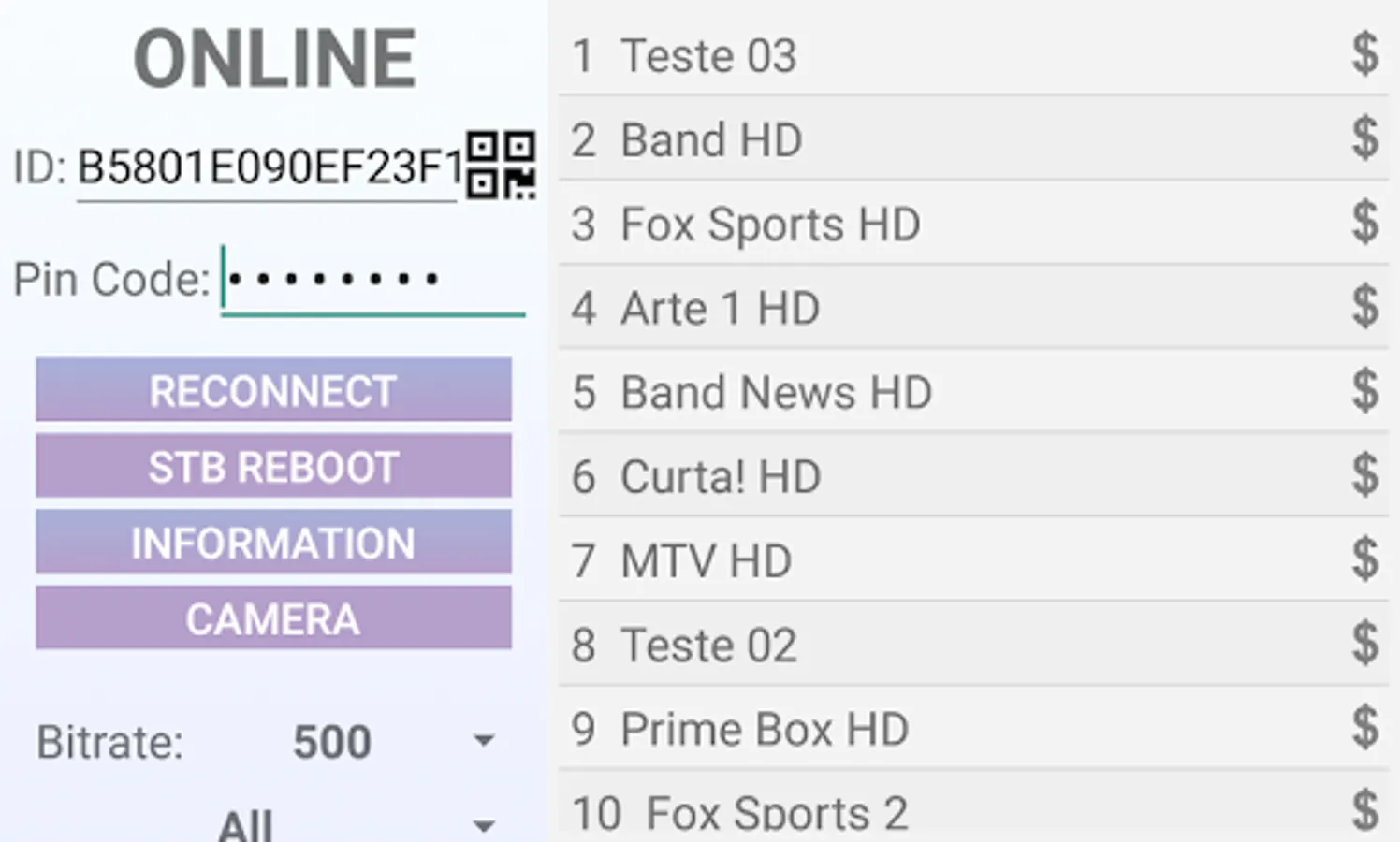
Task: Click dollar icon beside Band HD
Action: (1364, 138)
